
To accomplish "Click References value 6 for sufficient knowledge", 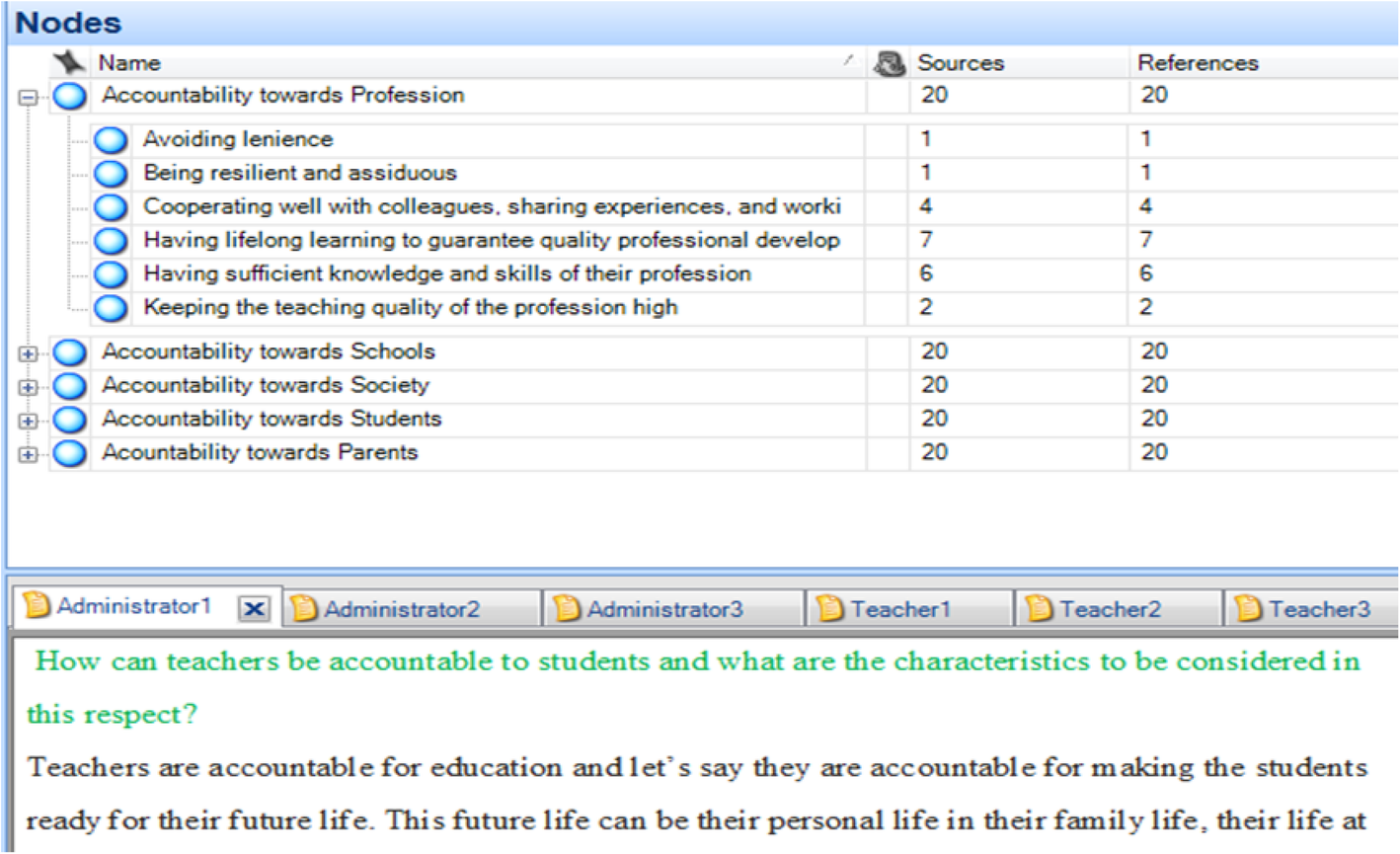I will pos(1145,273).
